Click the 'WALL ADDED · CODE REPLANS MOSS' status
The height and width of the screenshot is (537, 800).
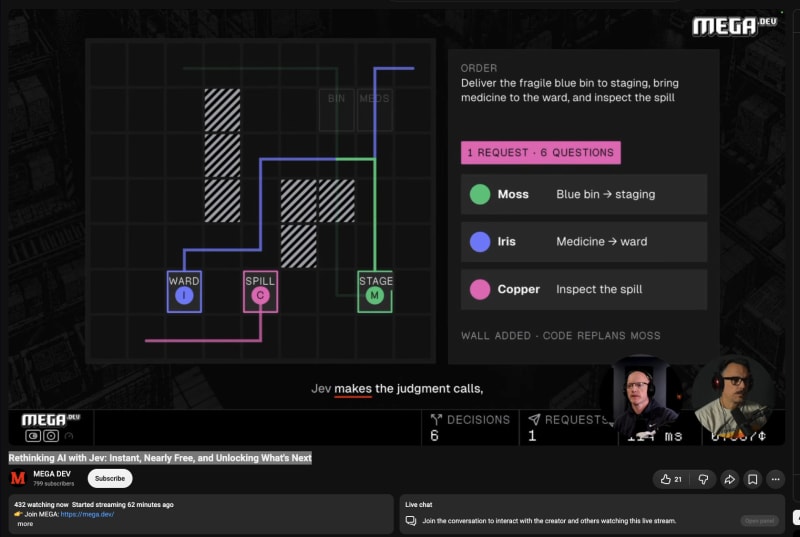point(561,336)
